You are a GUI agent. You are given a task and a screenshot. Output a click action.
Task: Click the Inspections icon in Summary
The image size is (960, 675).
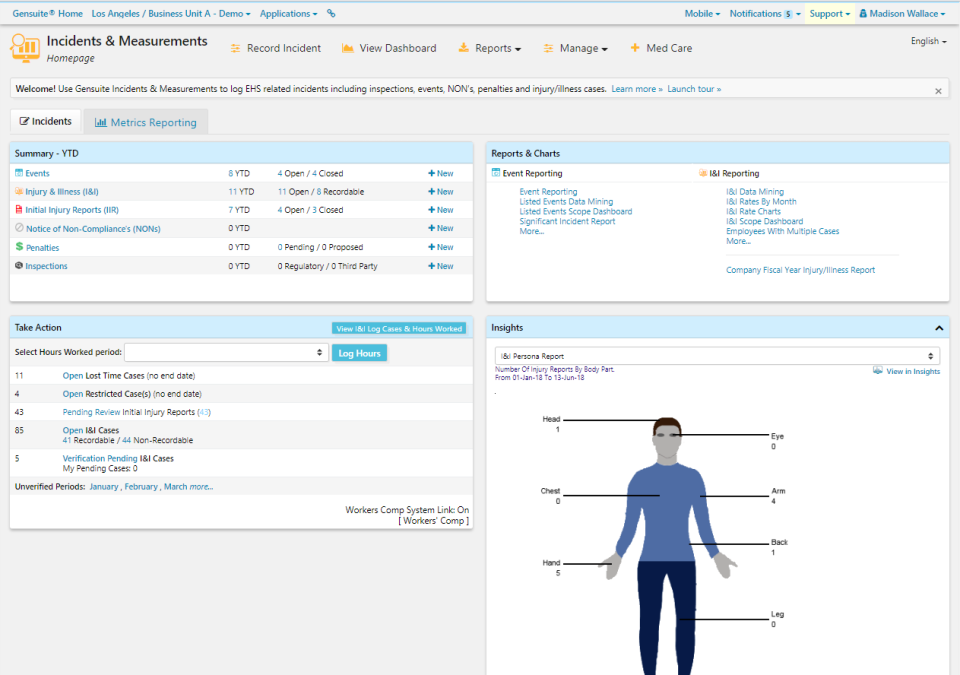click(19, 266)
